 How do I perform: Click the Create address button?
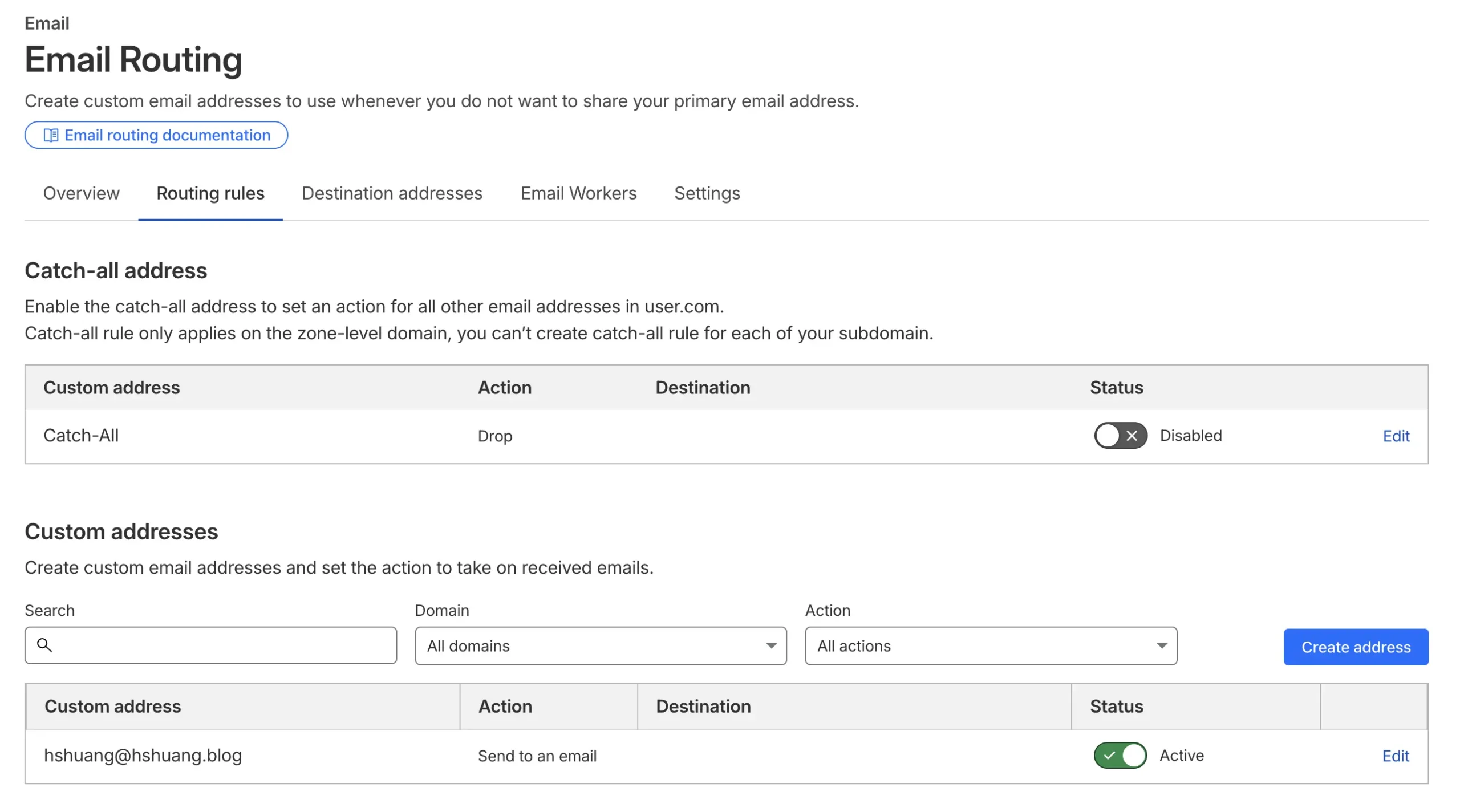[x=1356, y=647]
